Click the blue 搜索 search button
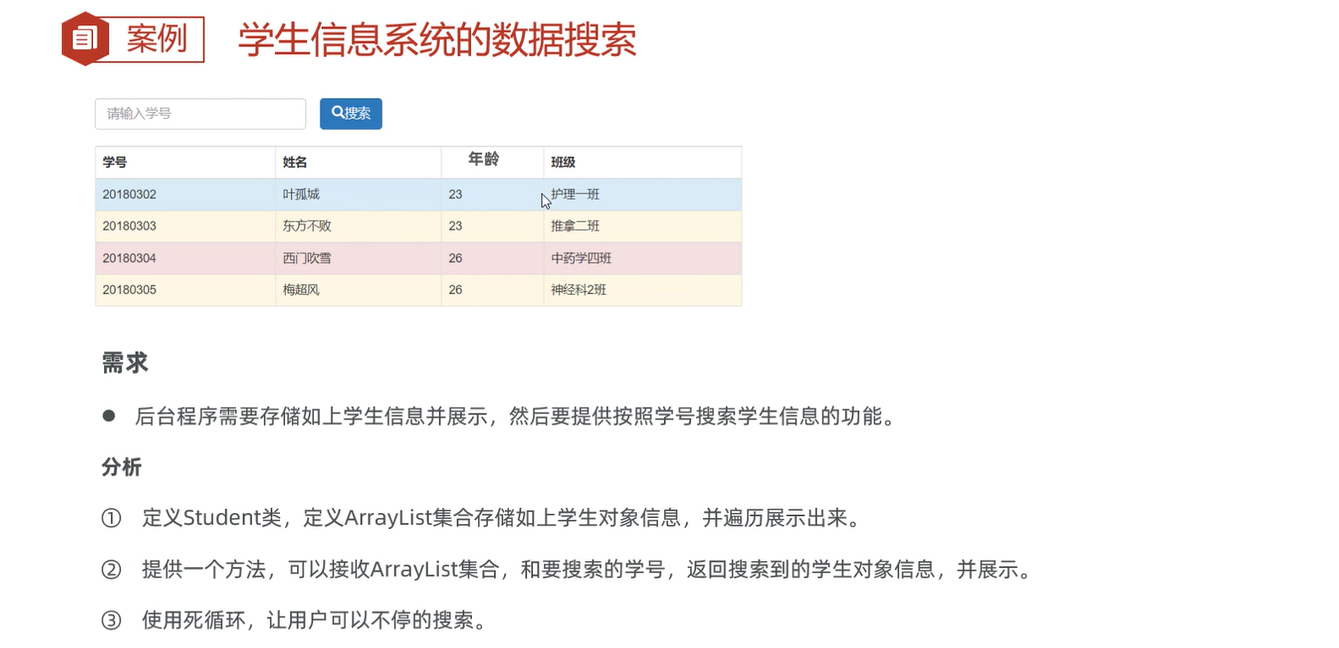The width and height of the screenshot is (1339, 648). pos(351,114)
